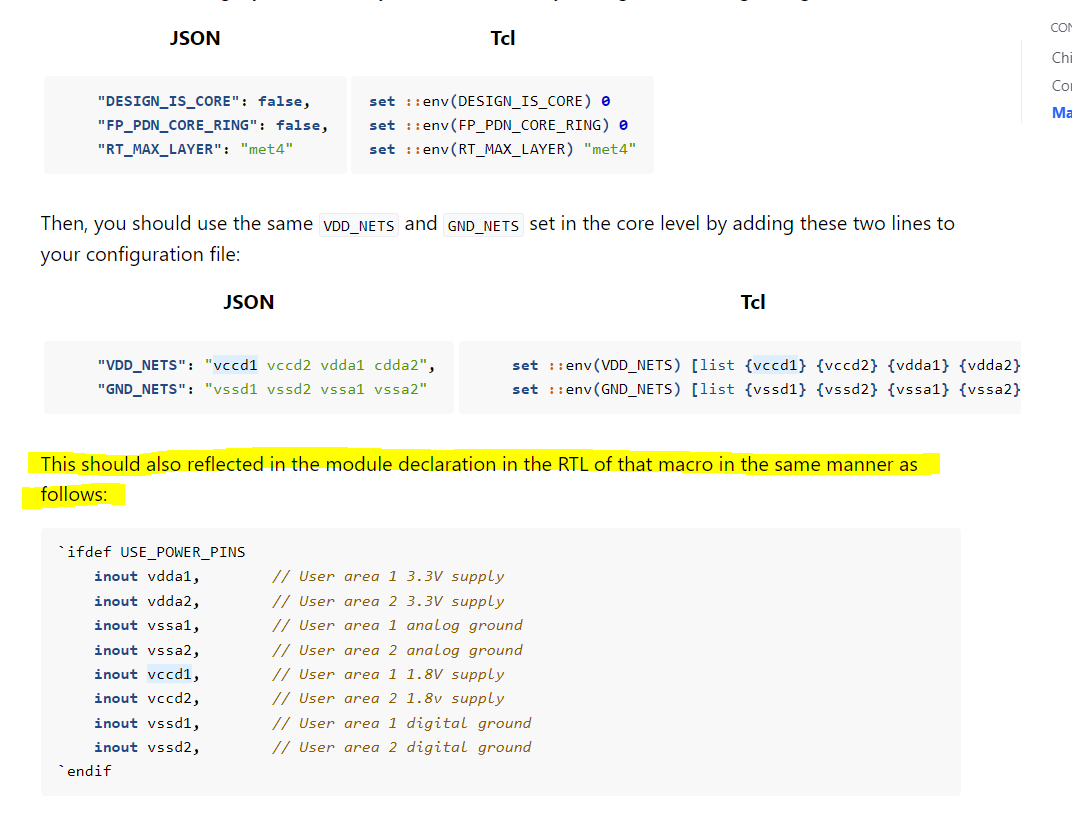The image size is (1072, 816).
Task: Click the set ::env(RT_MAX_LAYER) line
Action: (502, 148)
